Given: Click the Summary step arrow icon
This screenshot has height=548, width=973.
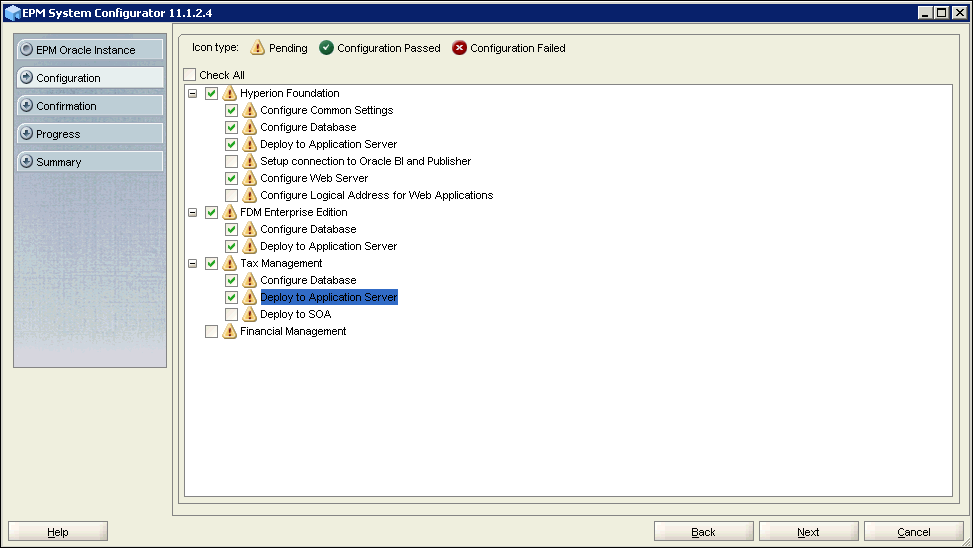Looking at the screenshot, I should pyautogui.click(x=27, y=161).
